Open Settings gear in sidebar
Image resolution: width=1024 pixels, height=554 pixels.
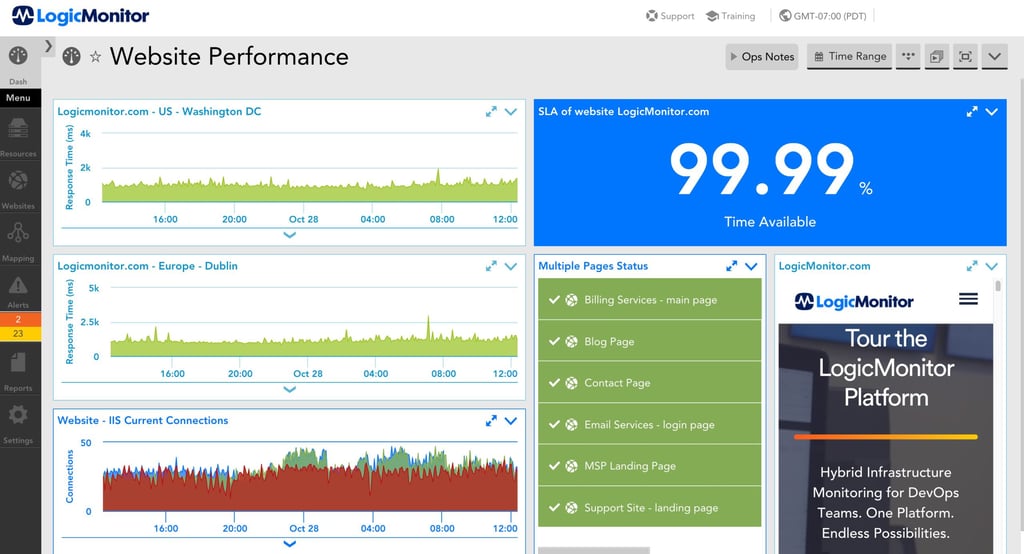18,415
